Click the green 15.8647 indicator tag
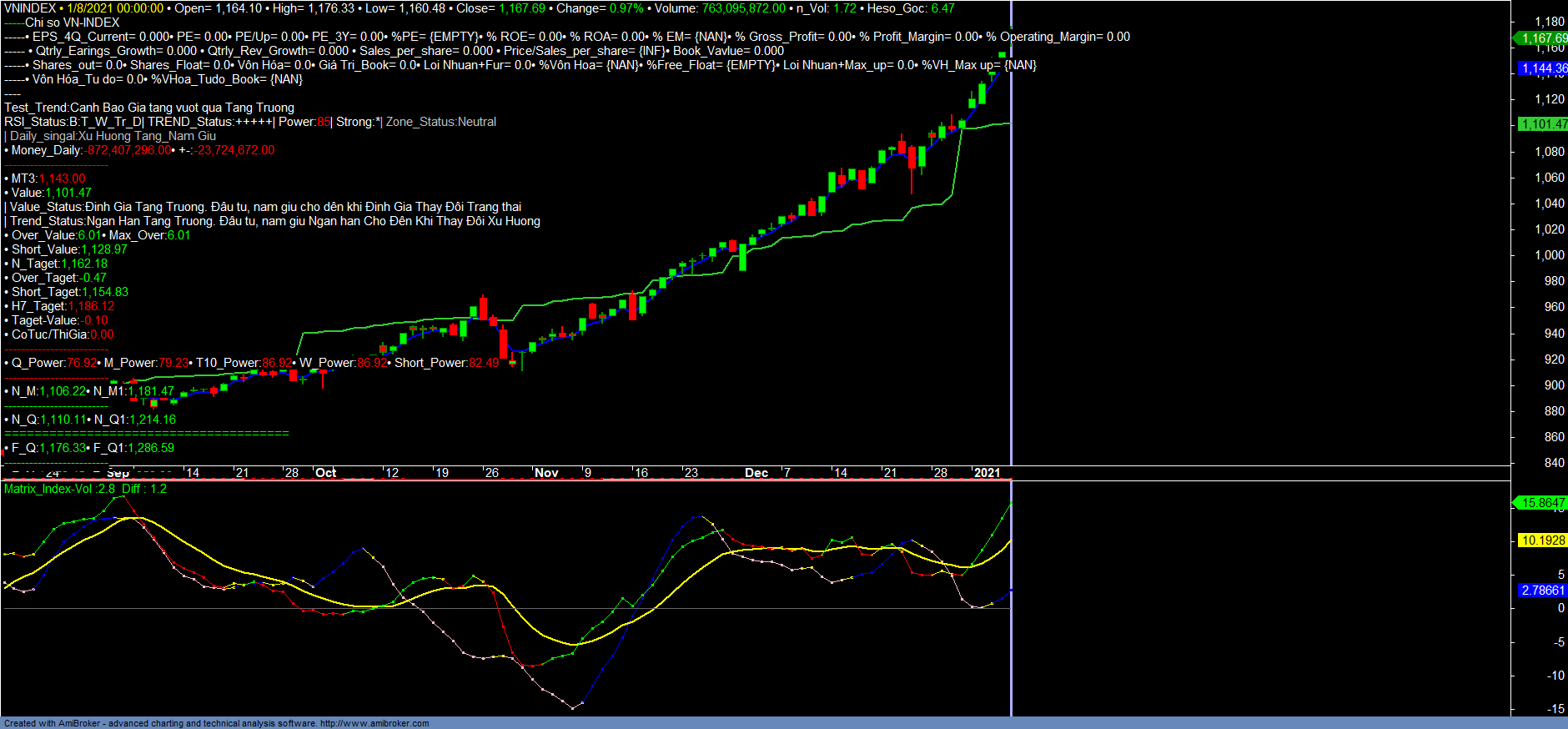 pyautogui.click(x=1542, y=503)
